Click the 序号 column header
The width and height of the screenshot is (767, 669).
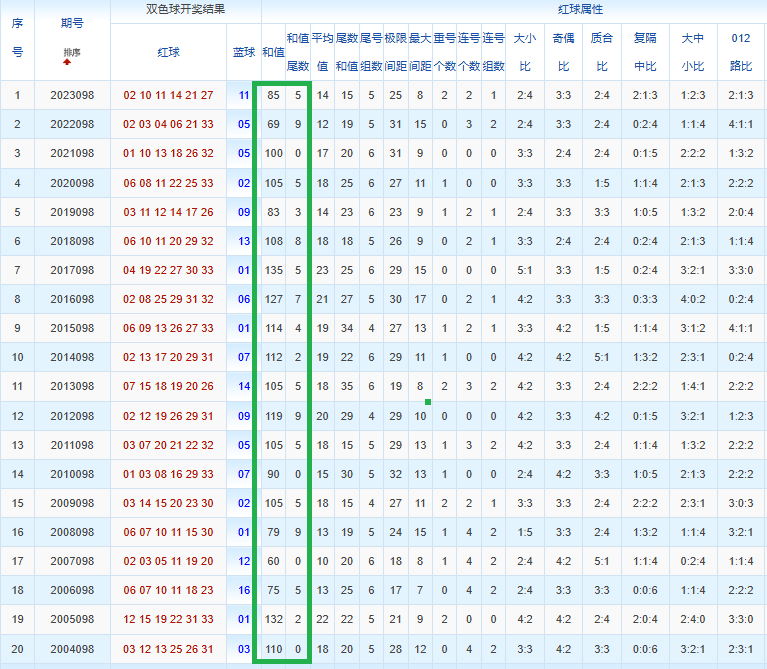(17, 38)
